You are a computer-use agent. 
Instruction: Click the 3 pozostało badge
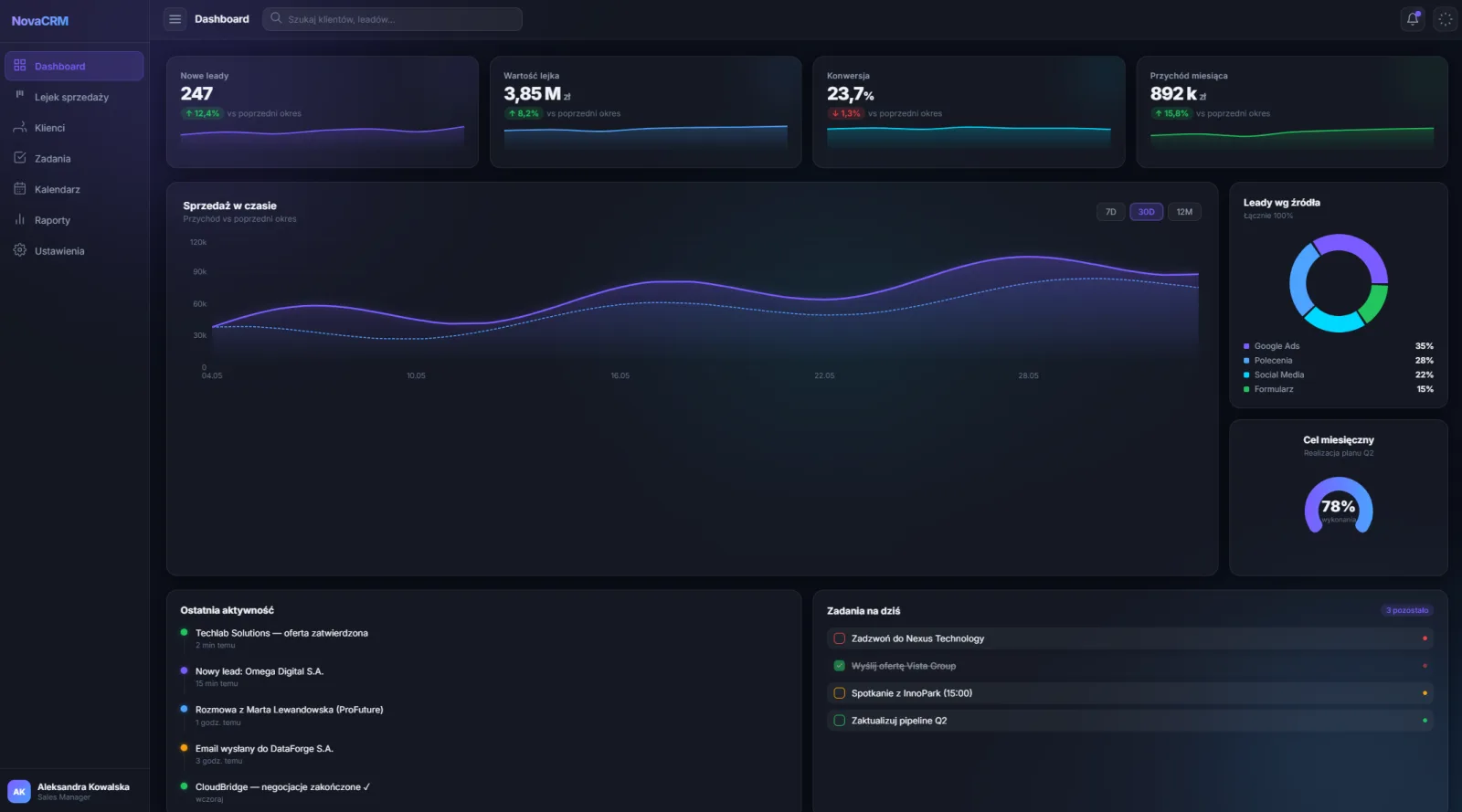(1407, 610)
